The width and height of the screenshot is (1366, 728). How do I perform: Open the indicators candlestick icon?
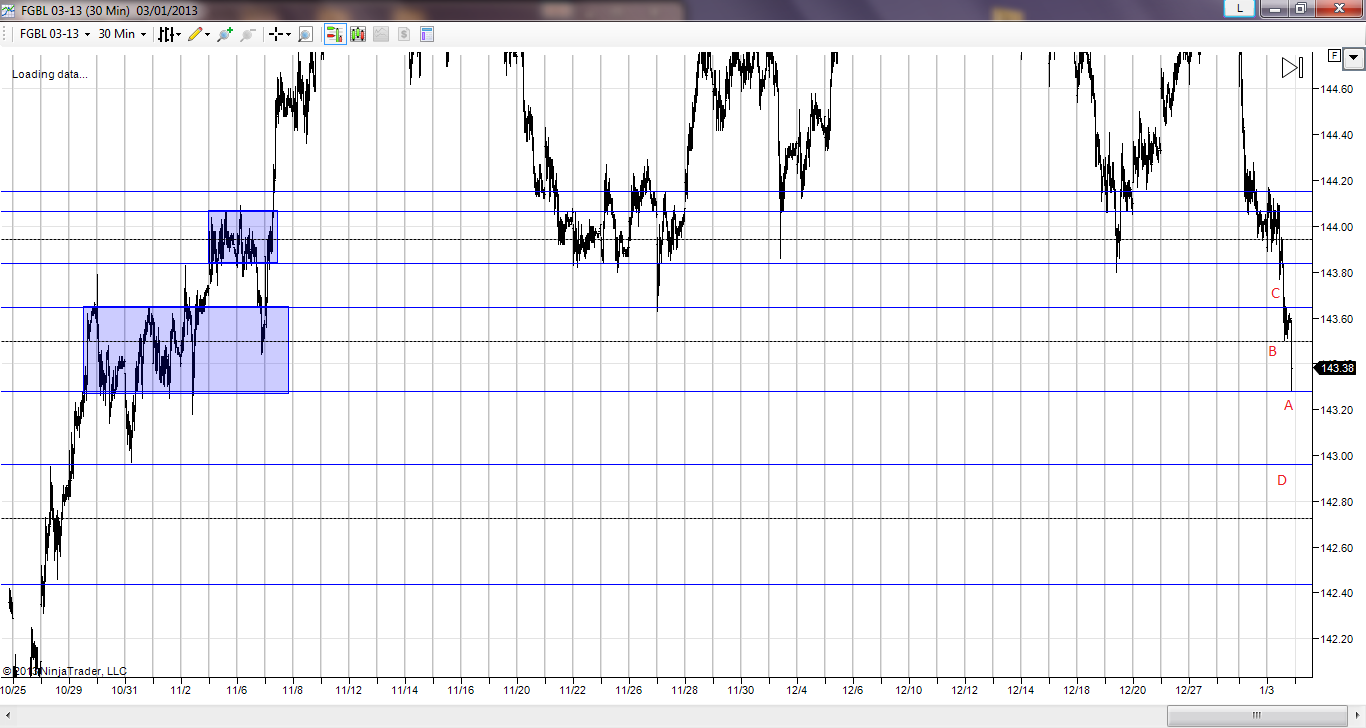[x=358, y=34]
